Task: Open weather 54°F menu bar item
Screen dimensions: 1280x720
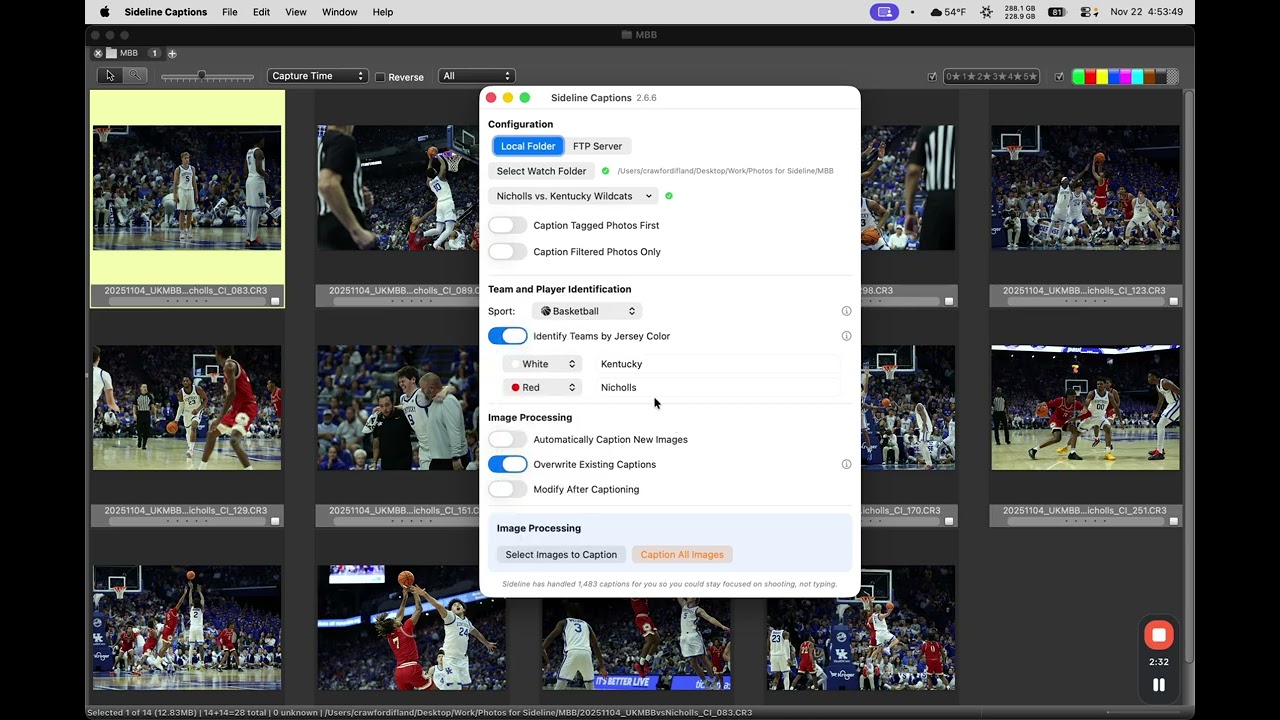Action: point(948,12)
